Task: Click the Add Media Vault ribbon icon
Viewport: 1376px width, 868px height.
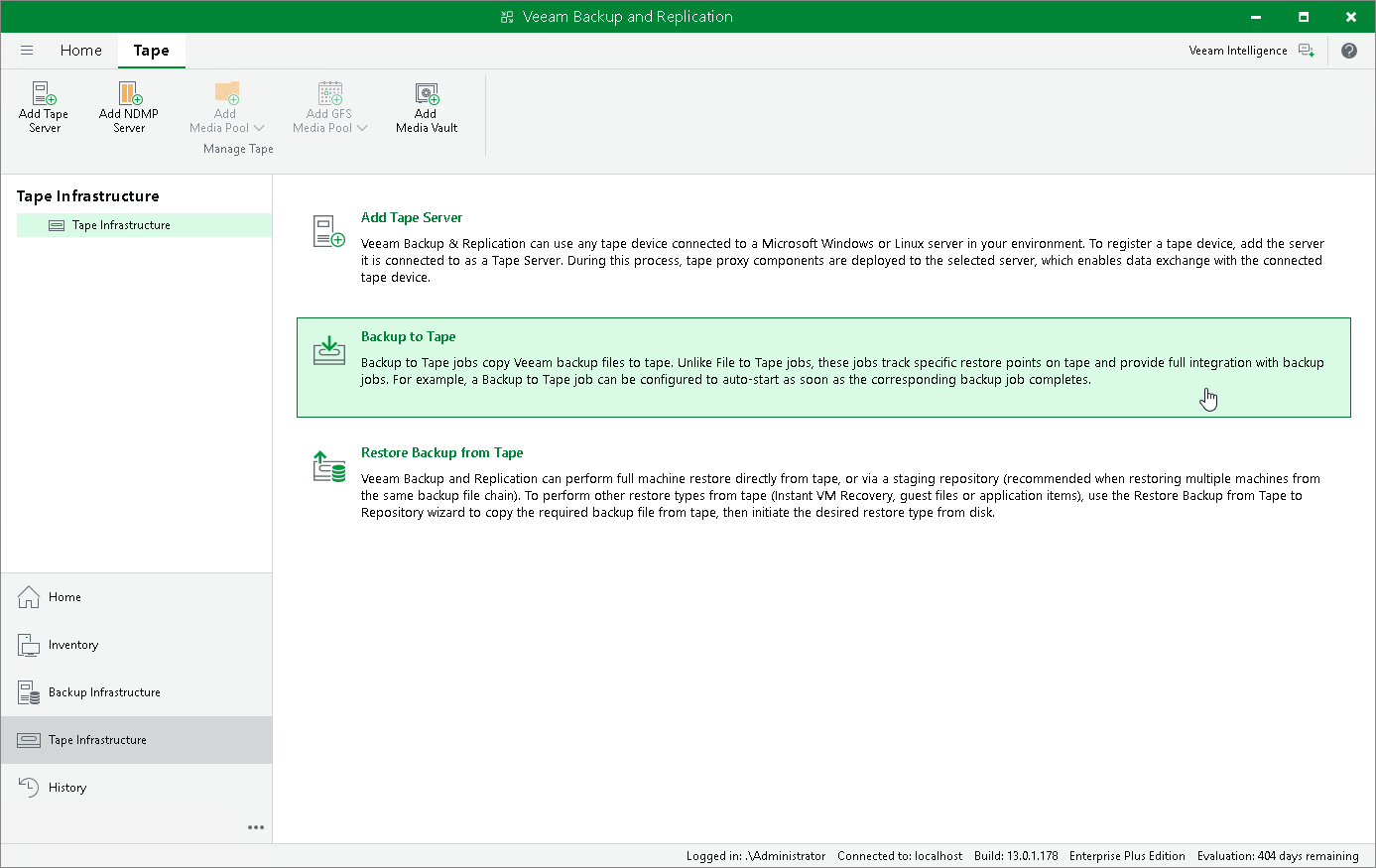Action: click(427, 93)
